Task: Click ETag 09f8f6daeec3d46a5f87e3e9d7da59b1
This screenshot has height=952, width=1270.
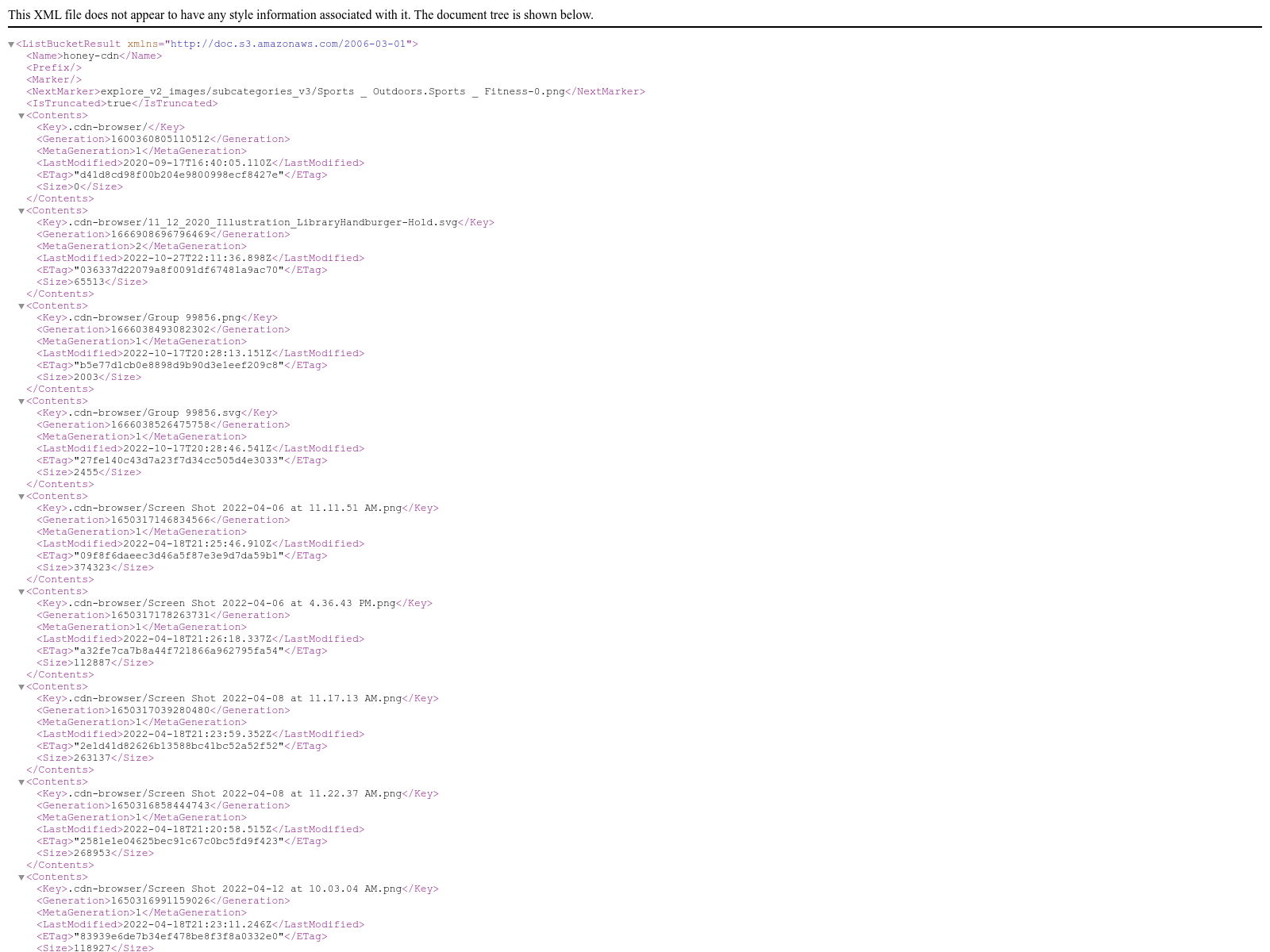Action: tap(179, 555)
